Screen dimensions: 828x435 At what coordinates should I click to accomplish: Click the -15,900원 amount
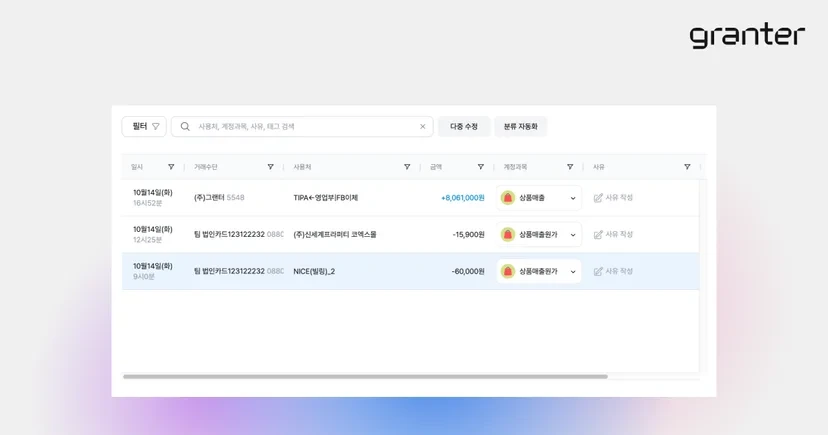(468, 234)
